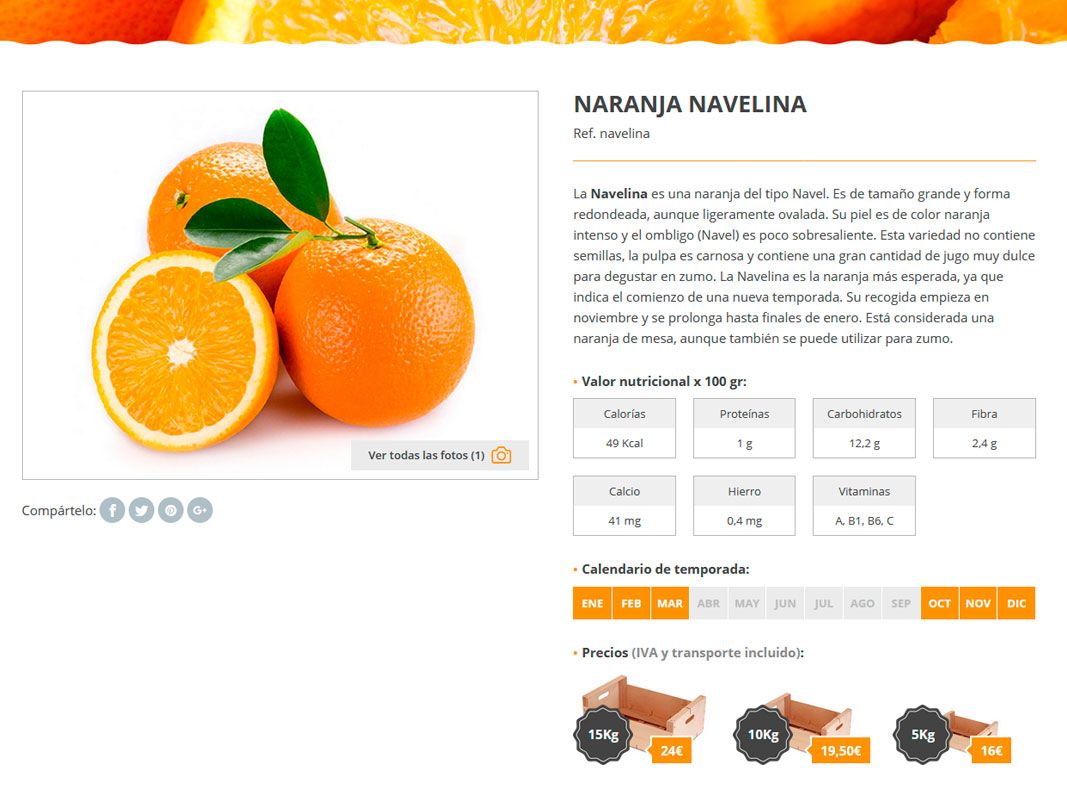This screenshot has height=800, width=1067.
Task: Share the product on Twitter
Action: point(142,510)
